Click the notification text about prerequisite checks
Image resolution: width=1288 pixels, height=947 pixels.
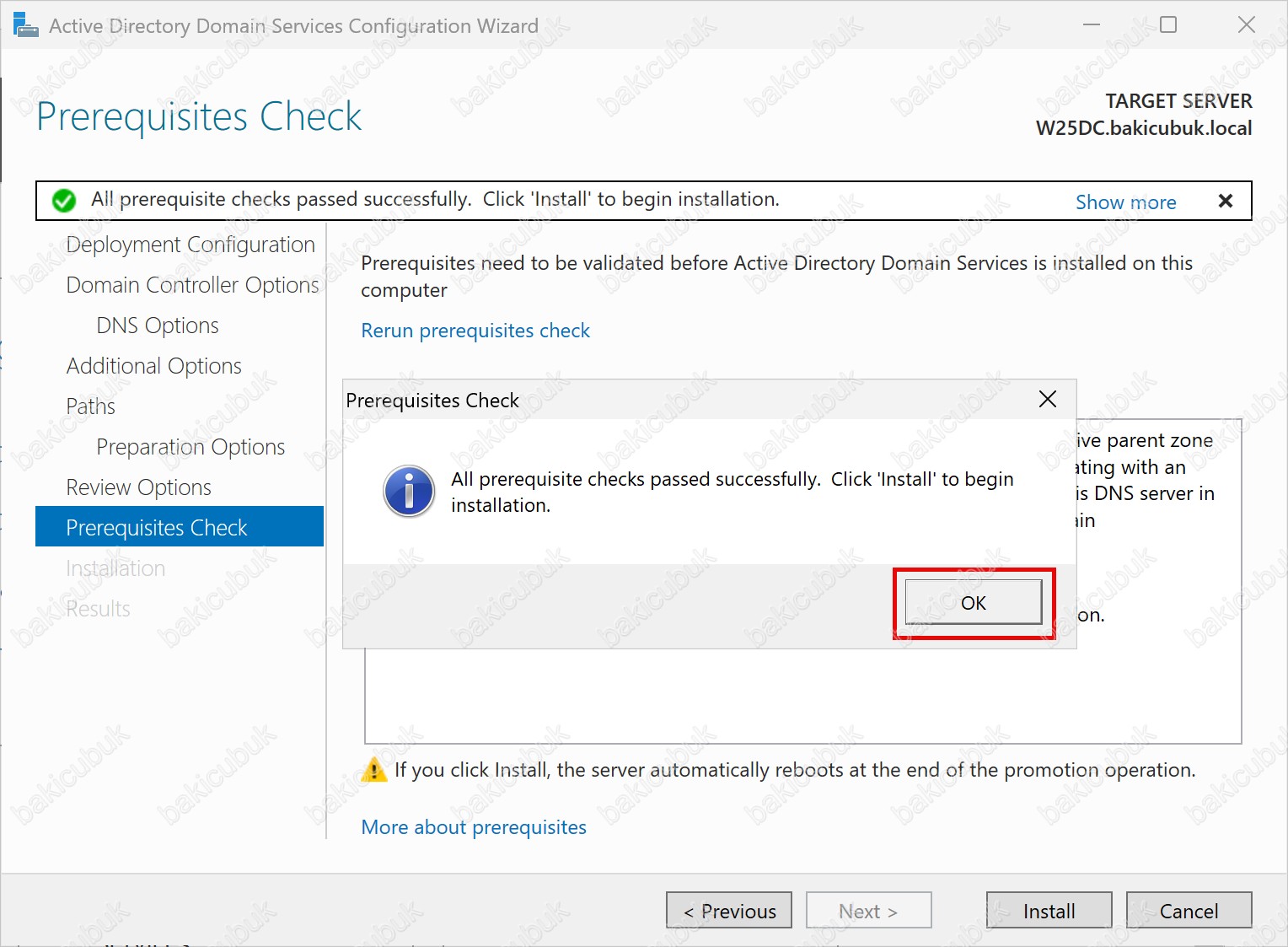pos(435,199)
